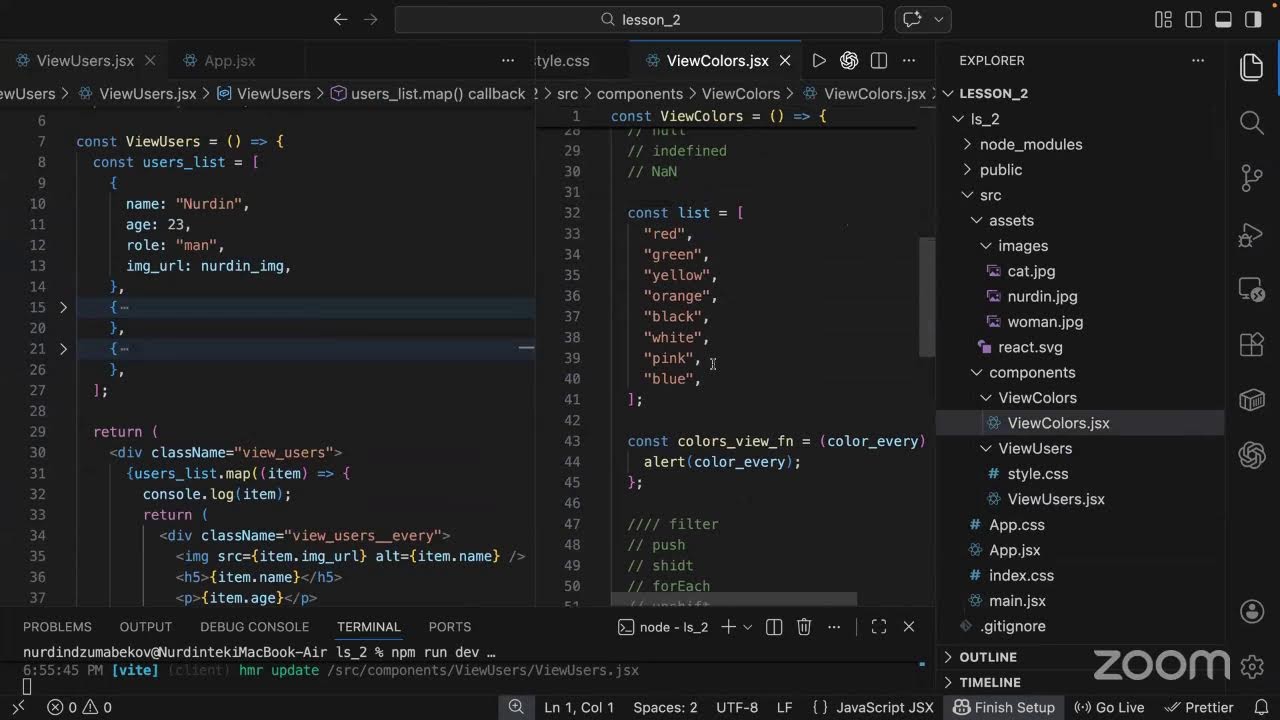
Task: Expand the node_modules folder
Action: (x=1031, y=144)
